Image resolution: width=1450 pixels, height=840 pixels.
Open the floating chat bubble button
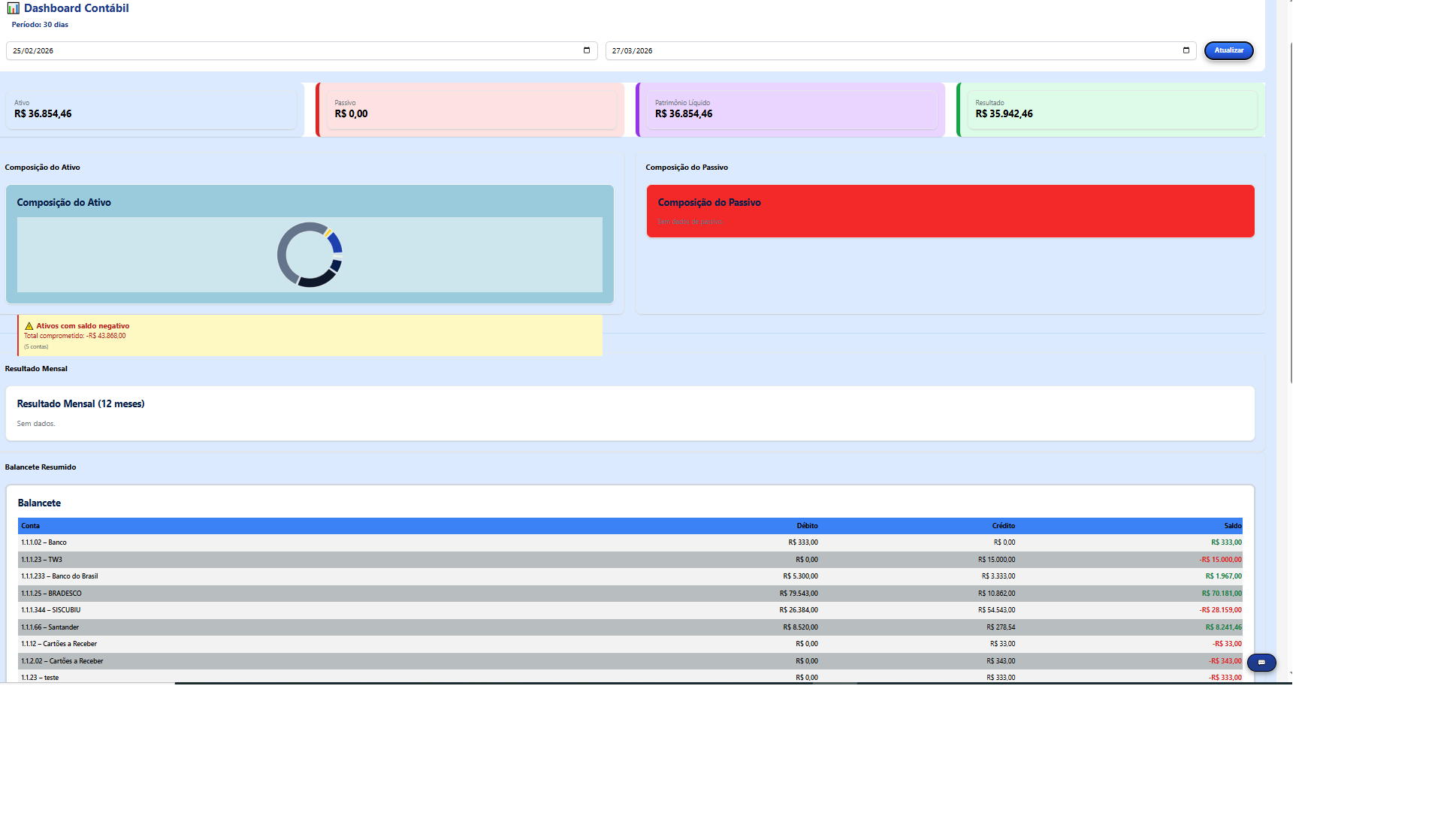point(1261,663)
